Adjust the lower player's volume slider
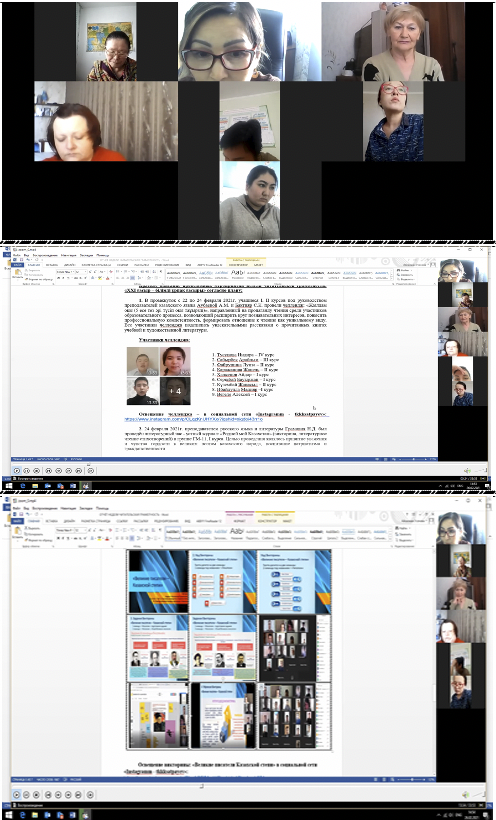Screen dimensions: 496x820 point(479,794)
